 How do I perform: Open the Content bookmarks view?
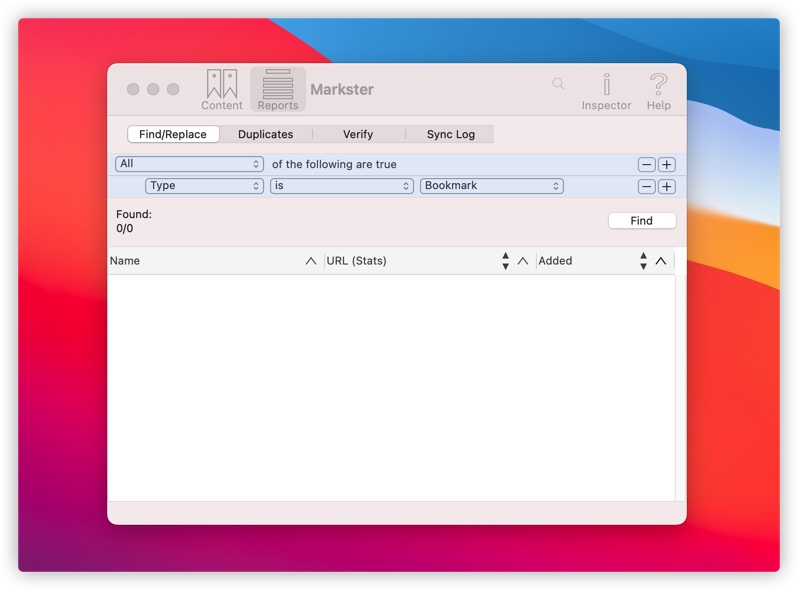(221, 90)
